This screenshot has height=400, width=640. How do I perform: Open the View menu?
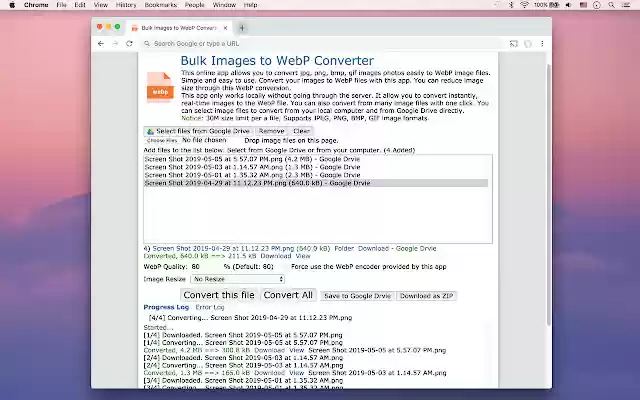(100, 5)
